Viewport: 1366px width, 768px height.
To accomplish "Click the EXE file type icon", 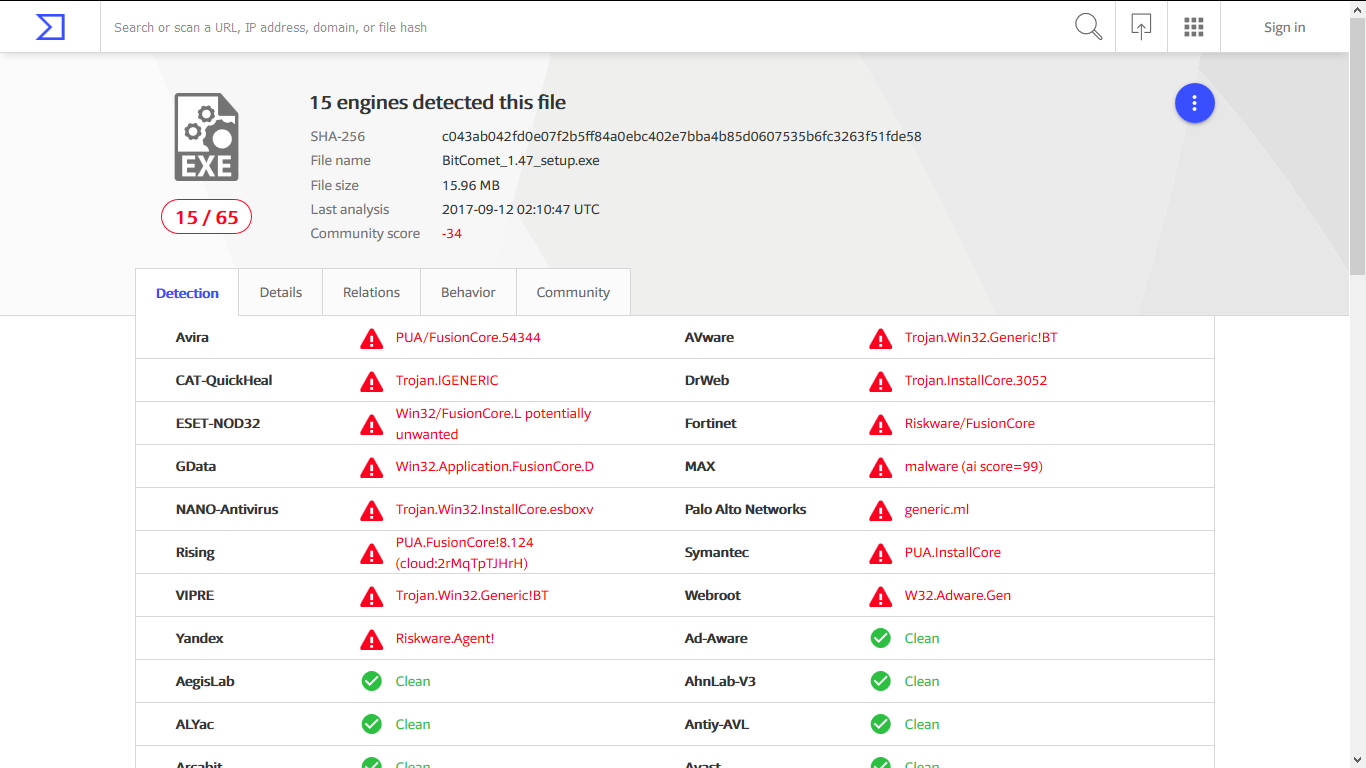I will 206,137.
